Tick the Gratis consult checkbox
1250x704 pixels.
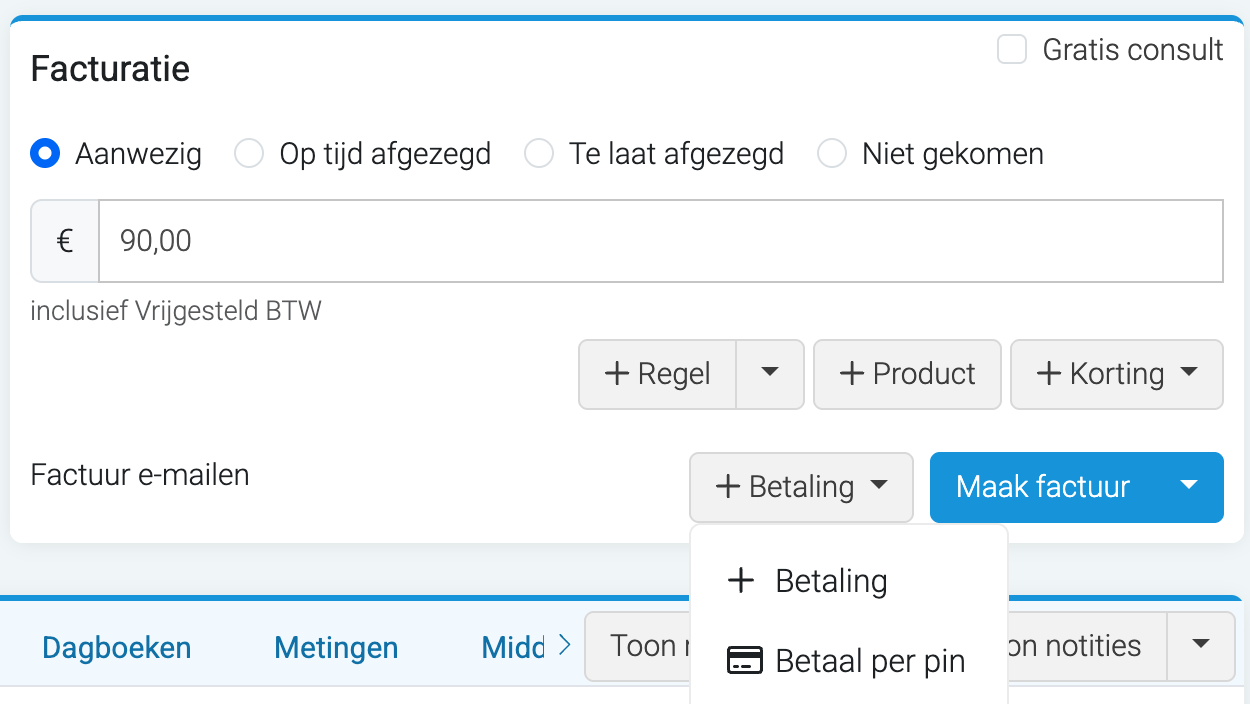tap(1012, 49)
